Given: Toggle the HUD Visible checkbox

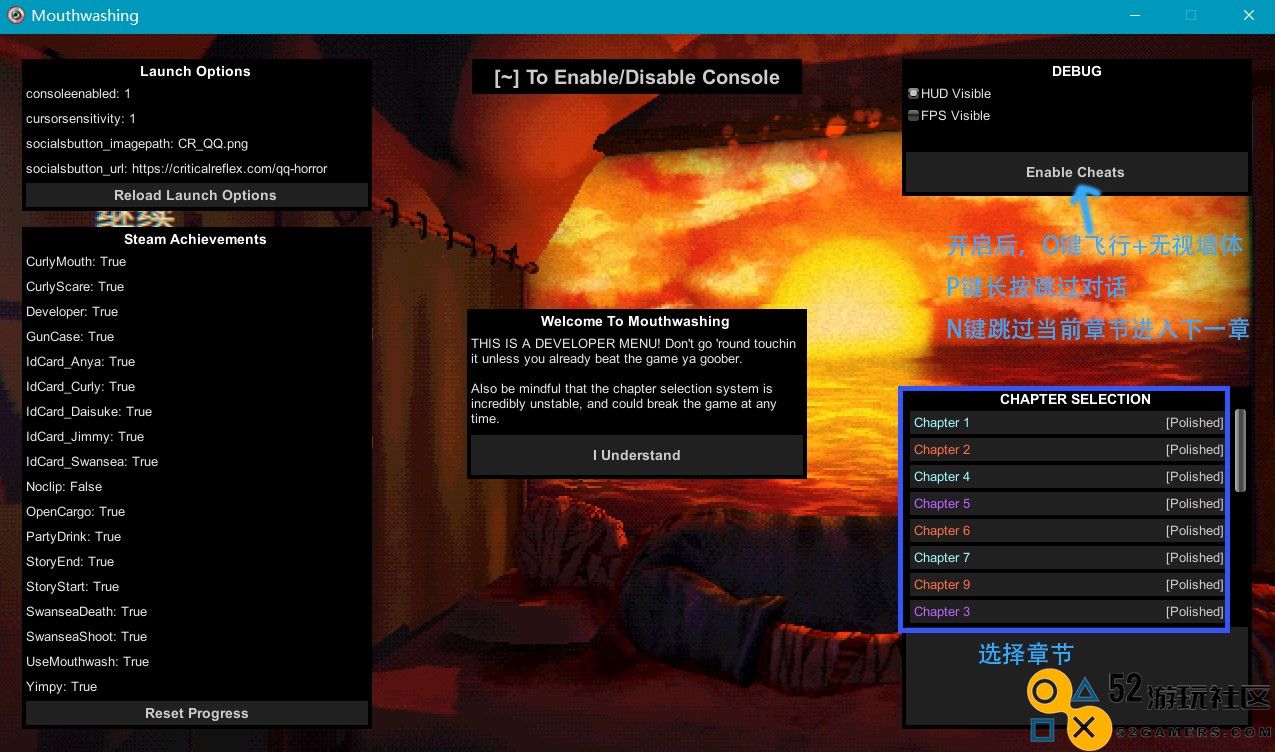Looking at the screenshot, I should (913, 93).
